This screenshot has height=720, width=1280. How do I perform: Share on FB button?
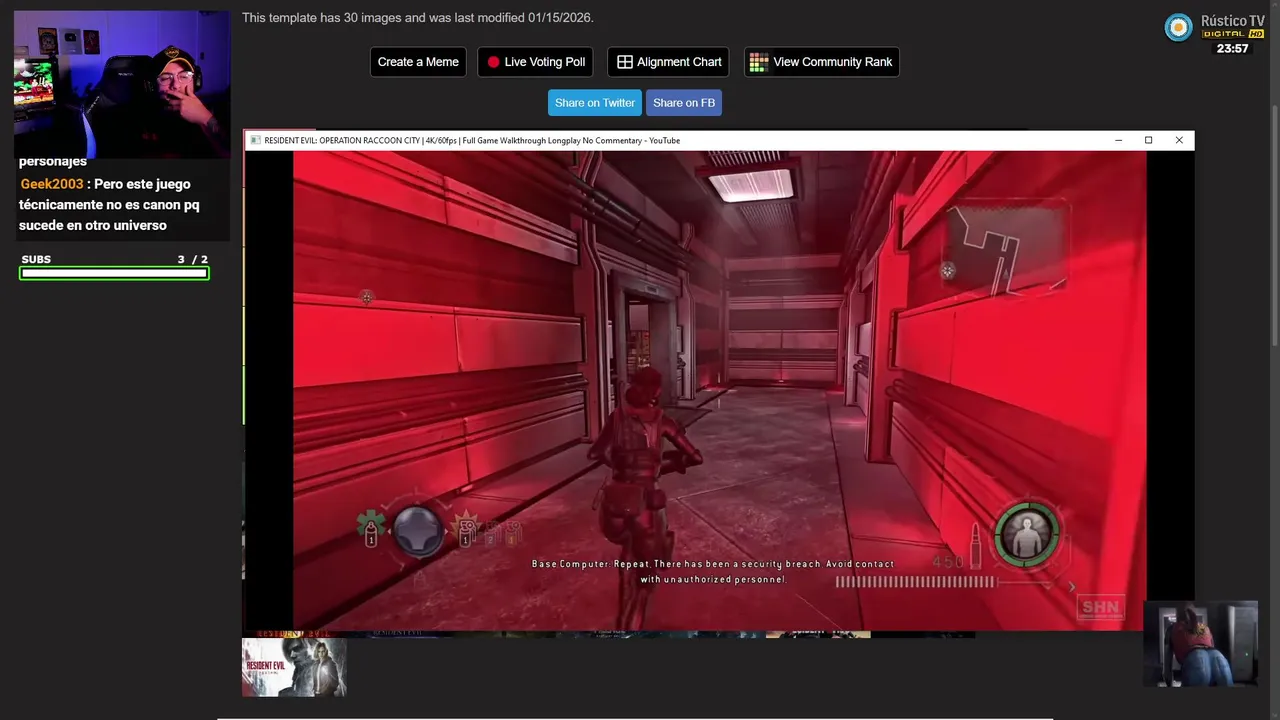pos(684,103)
